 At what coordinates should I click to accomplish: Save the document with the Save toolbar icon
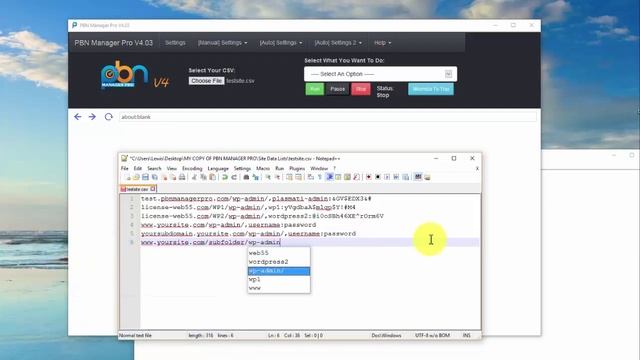point(145,177)
